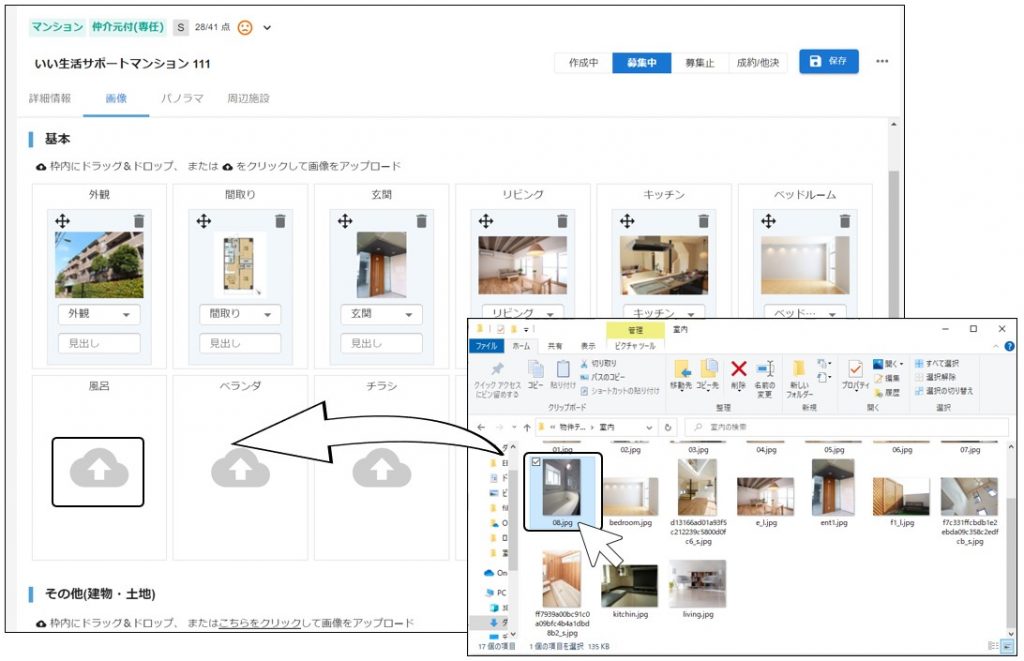Click 履歴 in Explorer ribbon
The width and height of the screenshot is (1024, 661).
coord(887,393)
